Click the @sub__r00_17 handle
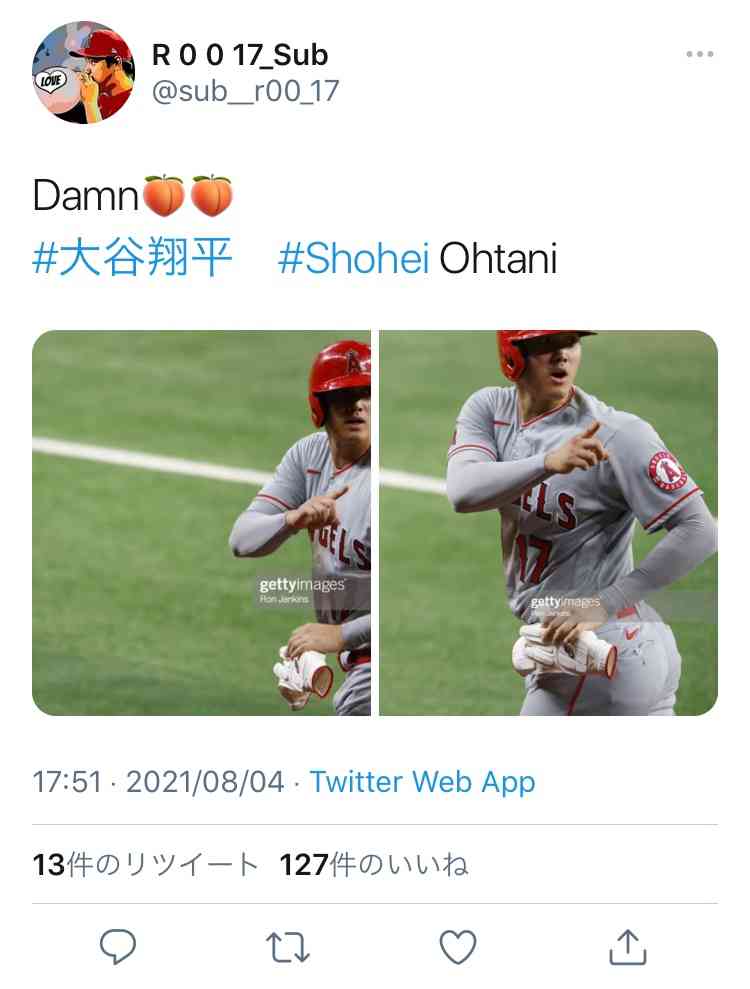 click(245, 91)
